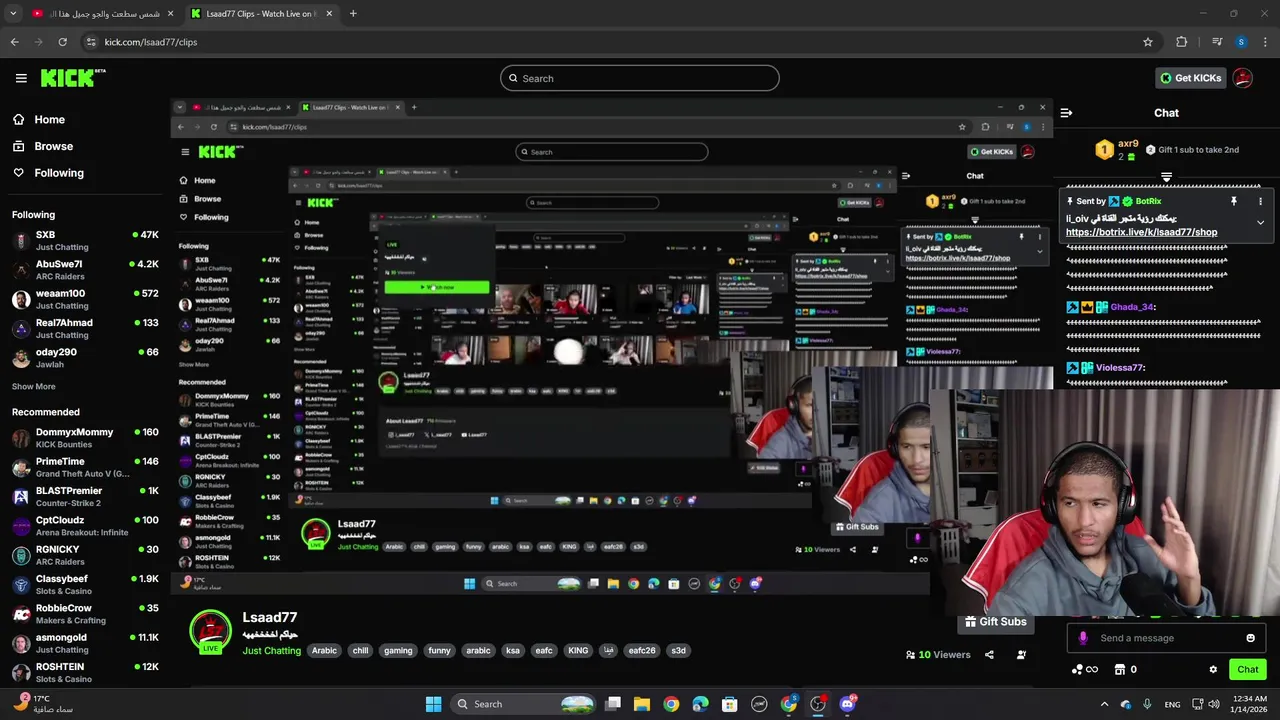The image size is (1280, 720).
Task: Open the three-dot menu on the pinned message
Action: pyautogui.click(x=1260, y=201)
